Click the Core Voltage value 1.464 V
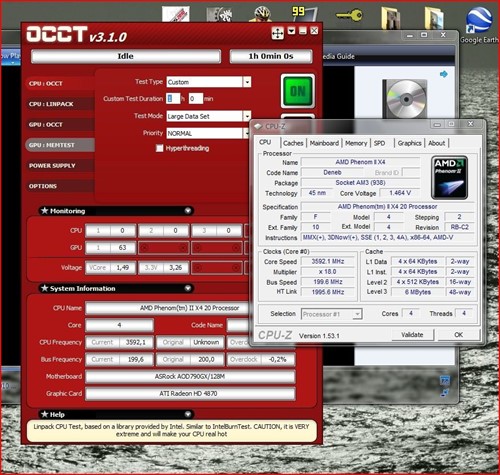 pyautogui.click(x=400, y=193)
